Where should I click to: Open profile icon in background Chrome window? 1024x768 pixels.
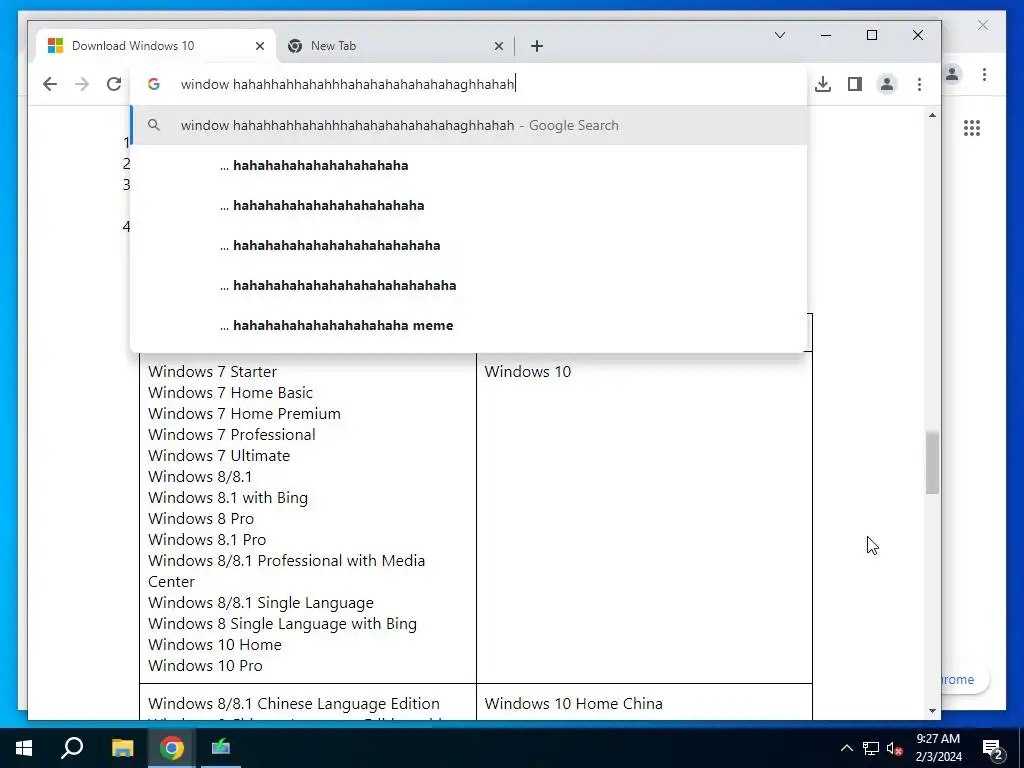[x=952, y=74]
